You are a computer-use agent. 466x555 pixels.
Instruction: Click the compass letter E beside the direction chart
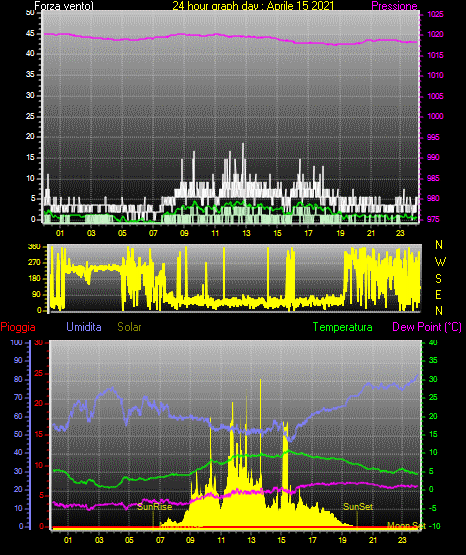438,294
